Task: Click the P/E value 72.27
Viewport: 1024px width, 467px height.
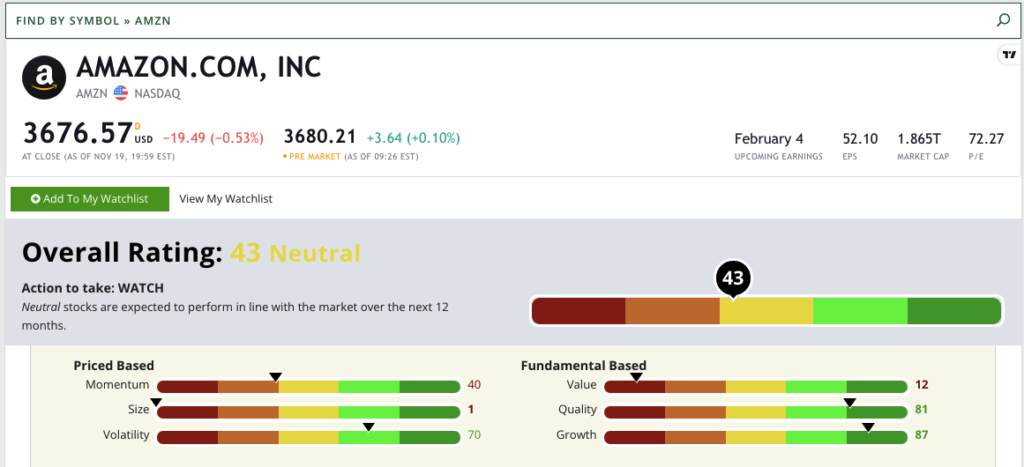Action: [x=985, y=139]
